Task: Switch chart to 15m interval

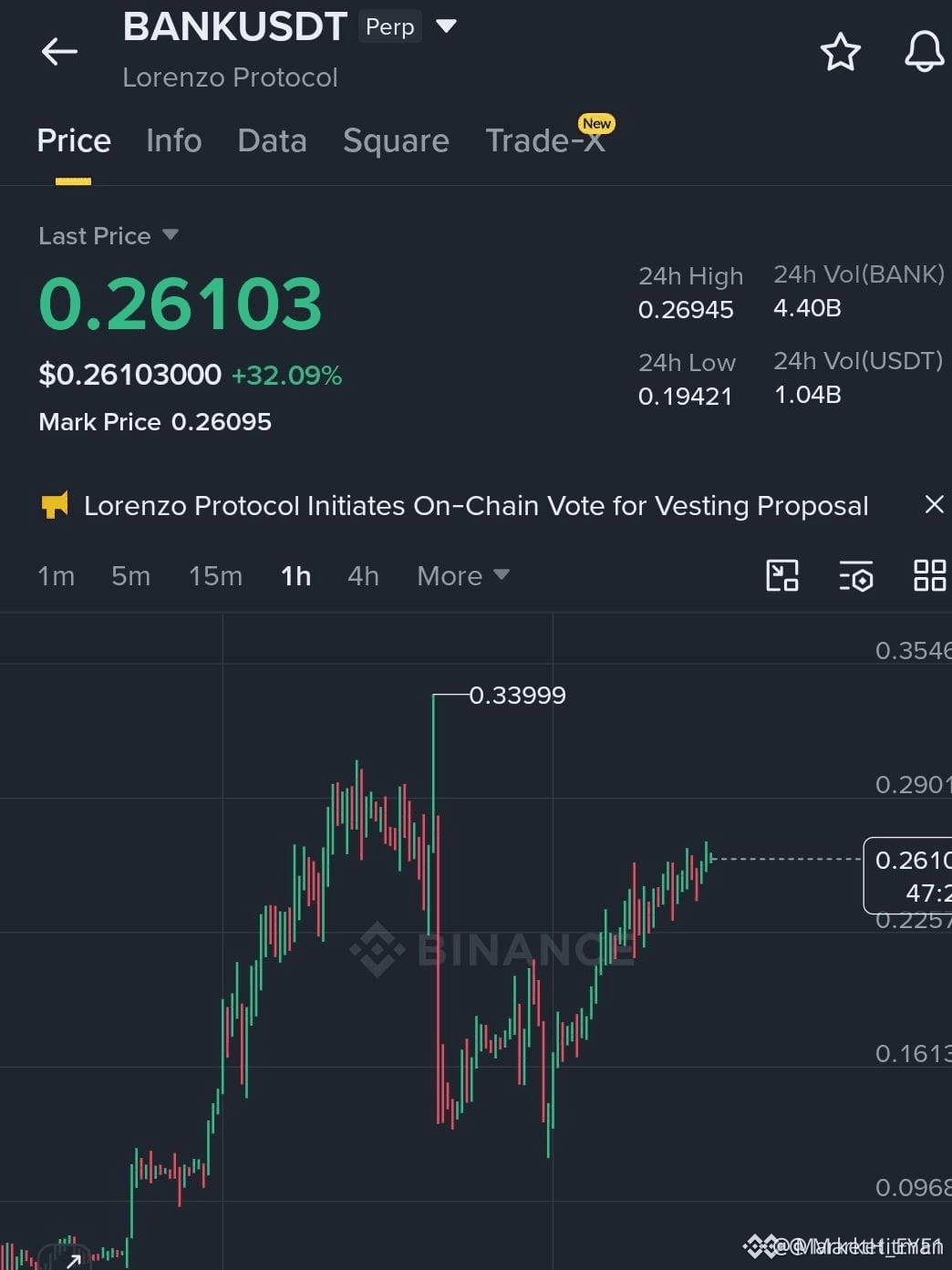Action: [x=215, y=576]
